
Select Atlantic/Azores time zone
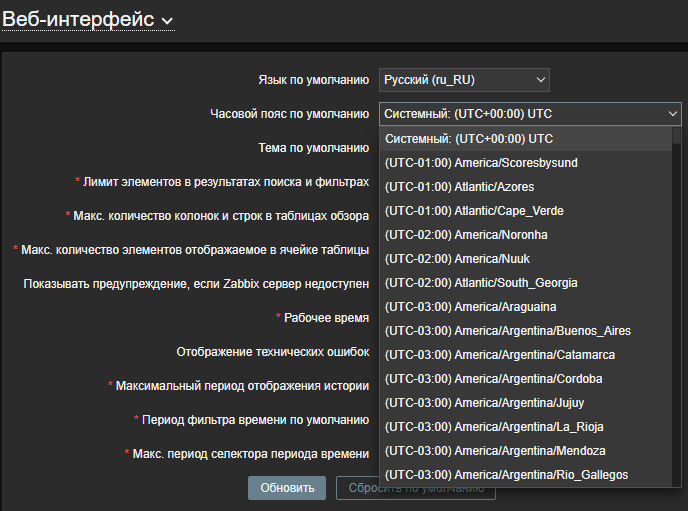click(459, 187)
